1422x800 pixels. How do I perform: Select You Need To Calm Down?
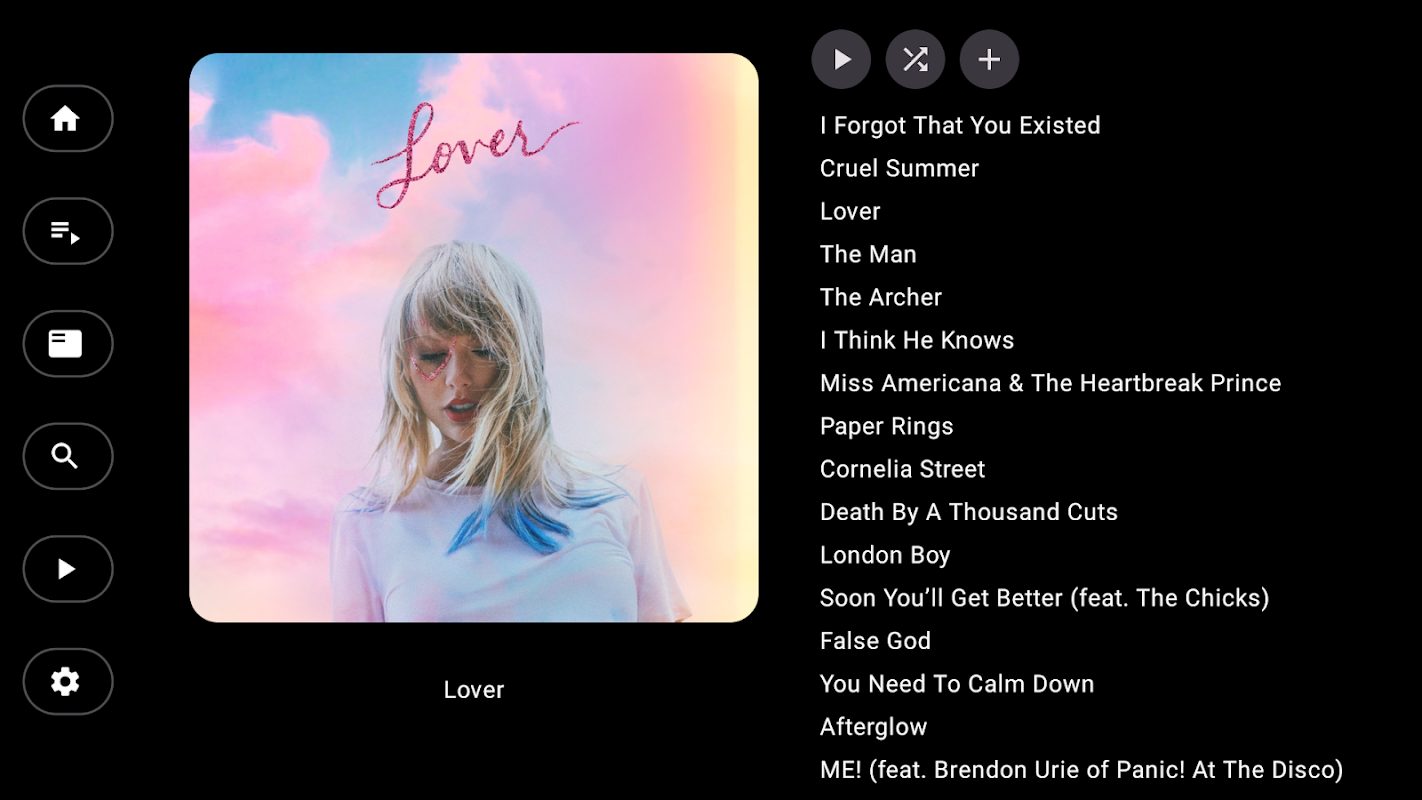click(x=957, y=684)
